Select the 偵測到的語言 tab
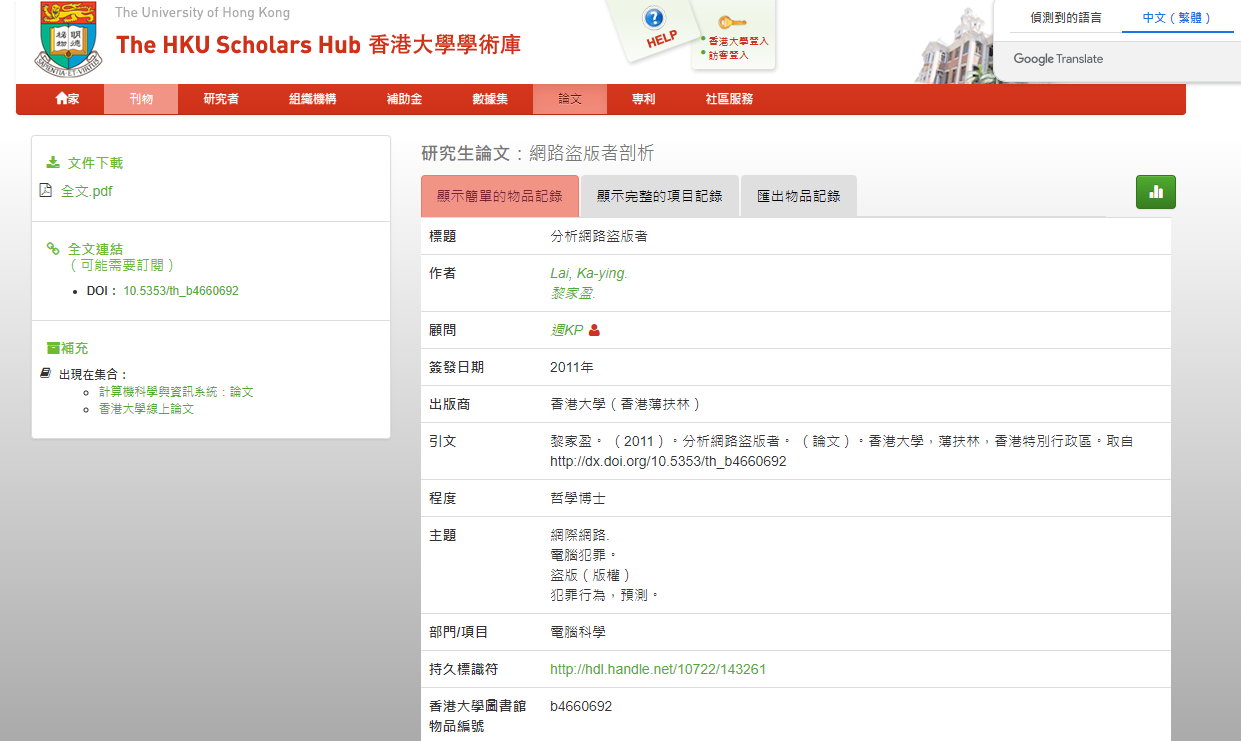Screen dimensions: 1241x741 1065,18
